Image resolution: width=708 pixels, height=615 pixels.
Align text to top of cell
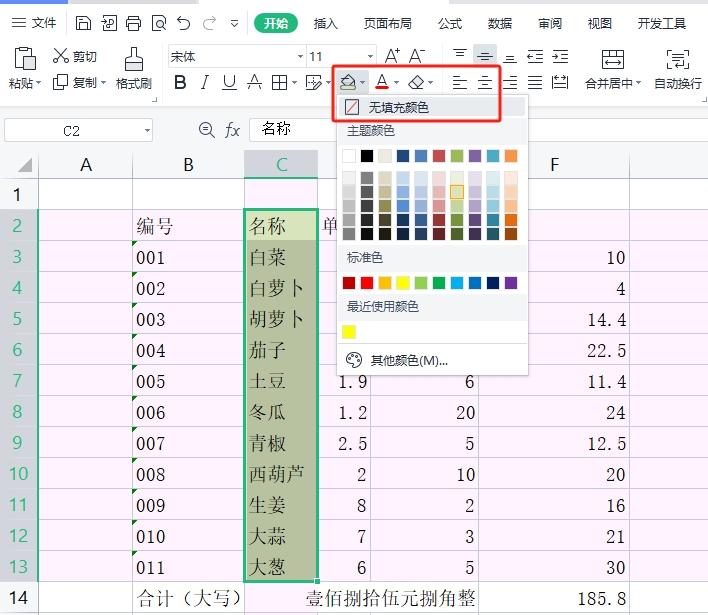(460, 56)
